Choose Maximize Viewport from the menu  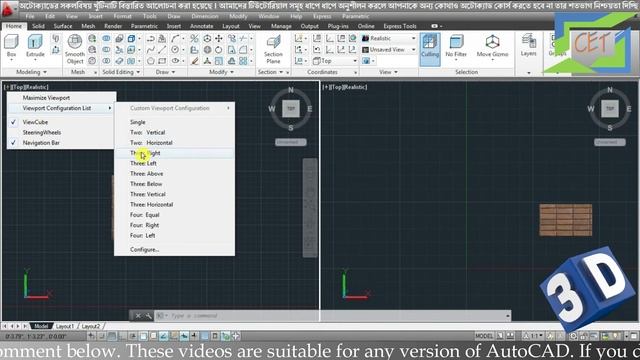pyautogui.click(x=60, y=98)
